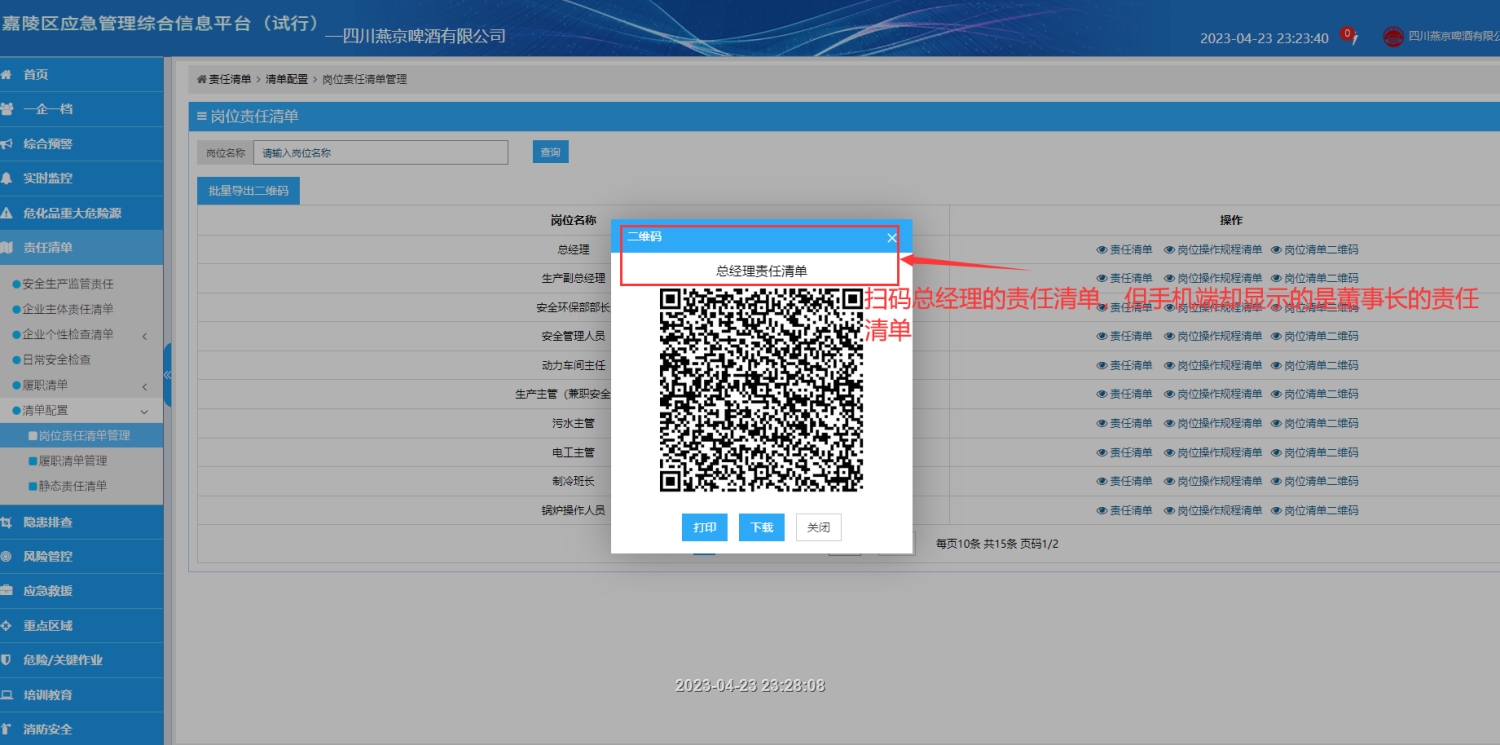Click the 污水主管 position name cell

click(573, 424)
